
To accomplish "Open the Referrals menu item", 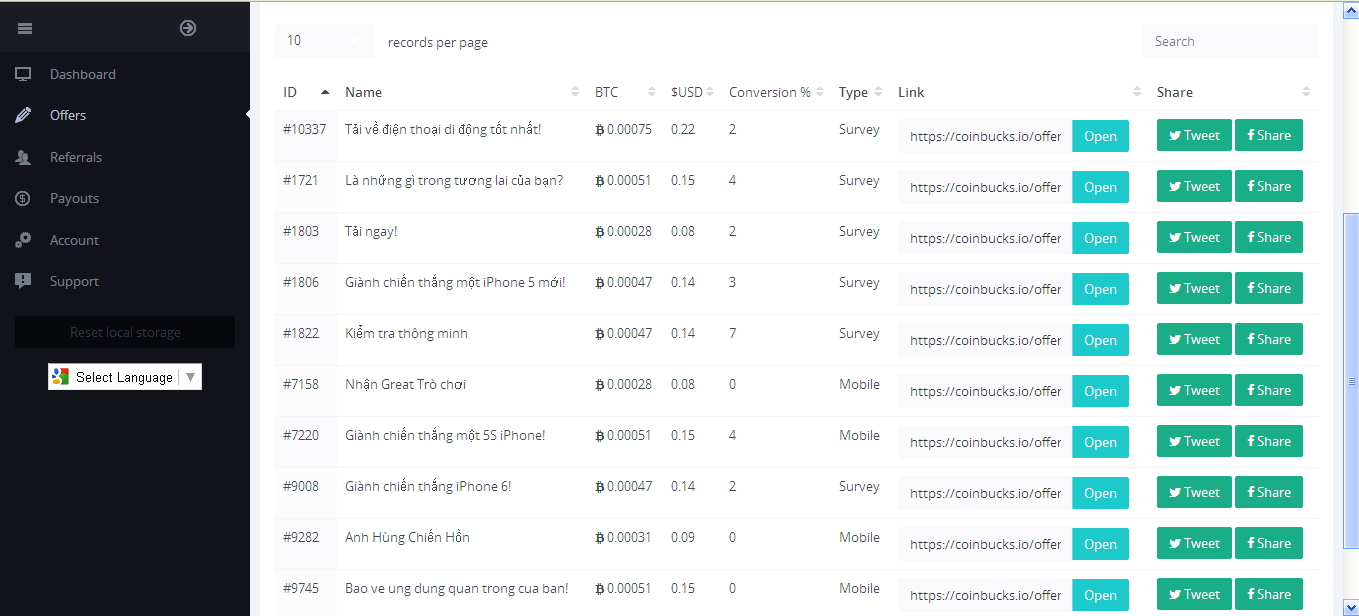I will click(x=76, y=157).
